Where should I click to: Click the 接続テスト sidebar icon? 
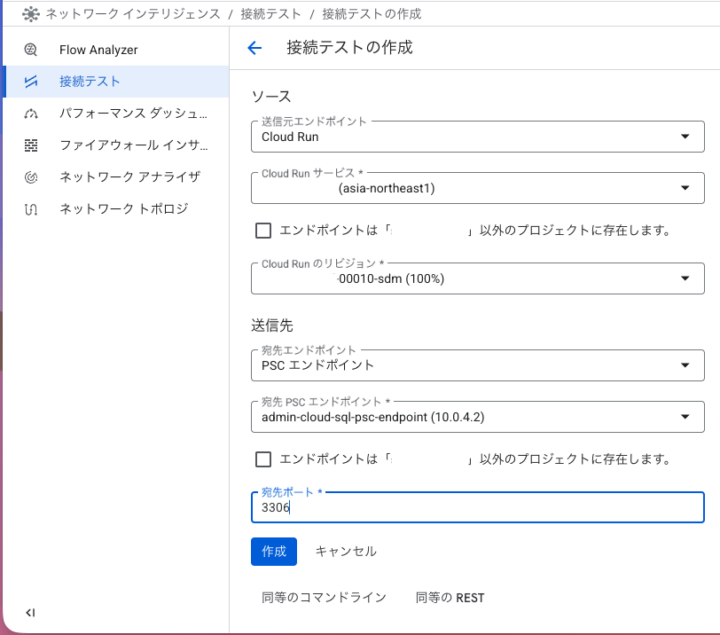coord(31,82)
